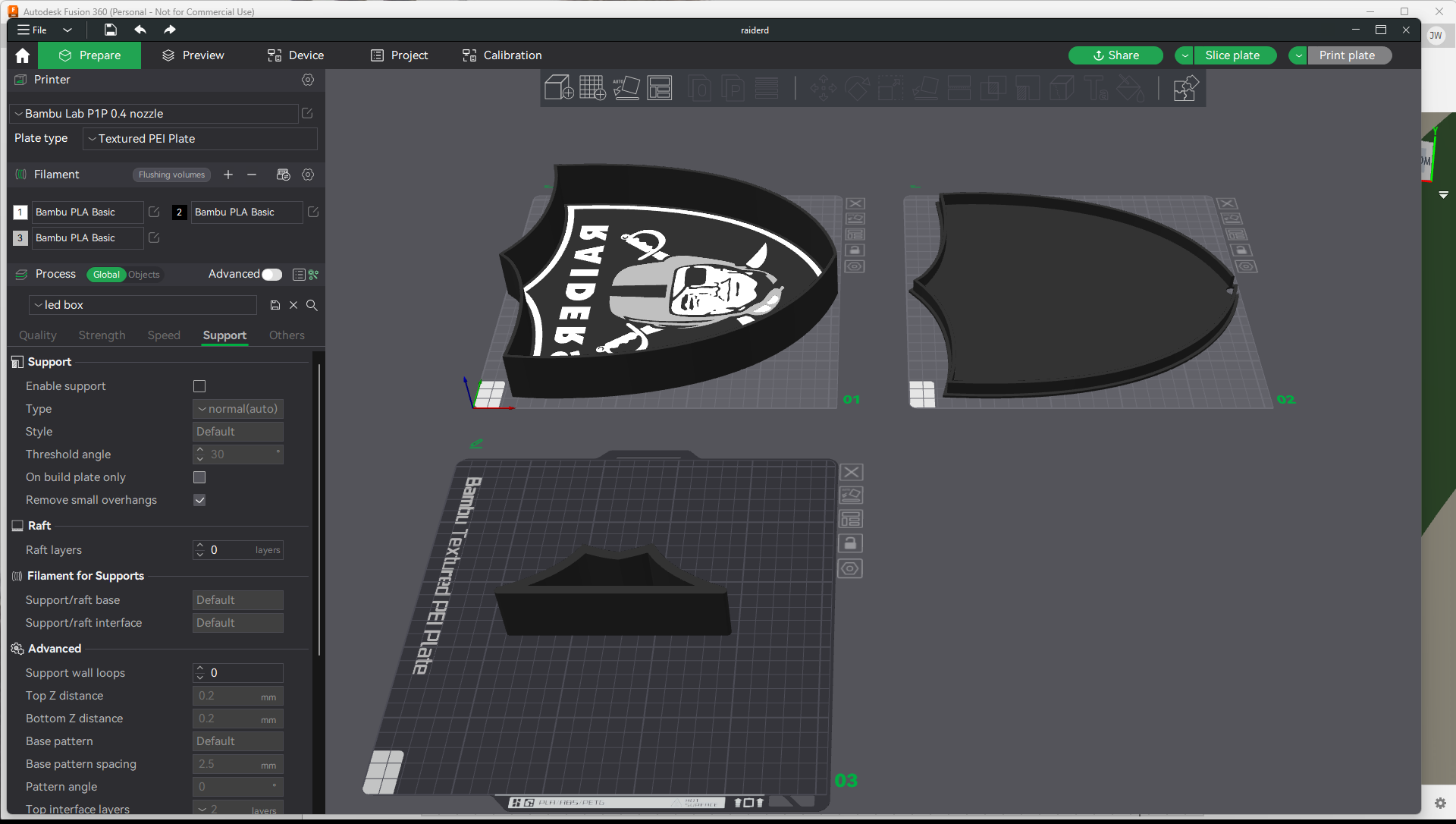Viewport: 1456px width, 824px height.
Task: Open the dropdown arrow beside Slice plate
Action: click(x=1185, y=55)
